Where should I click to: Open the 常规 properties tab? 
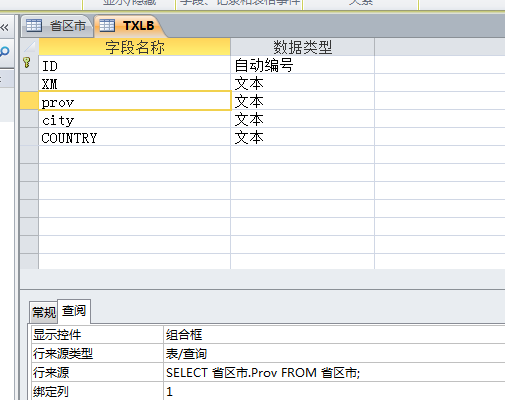point(44,312)
